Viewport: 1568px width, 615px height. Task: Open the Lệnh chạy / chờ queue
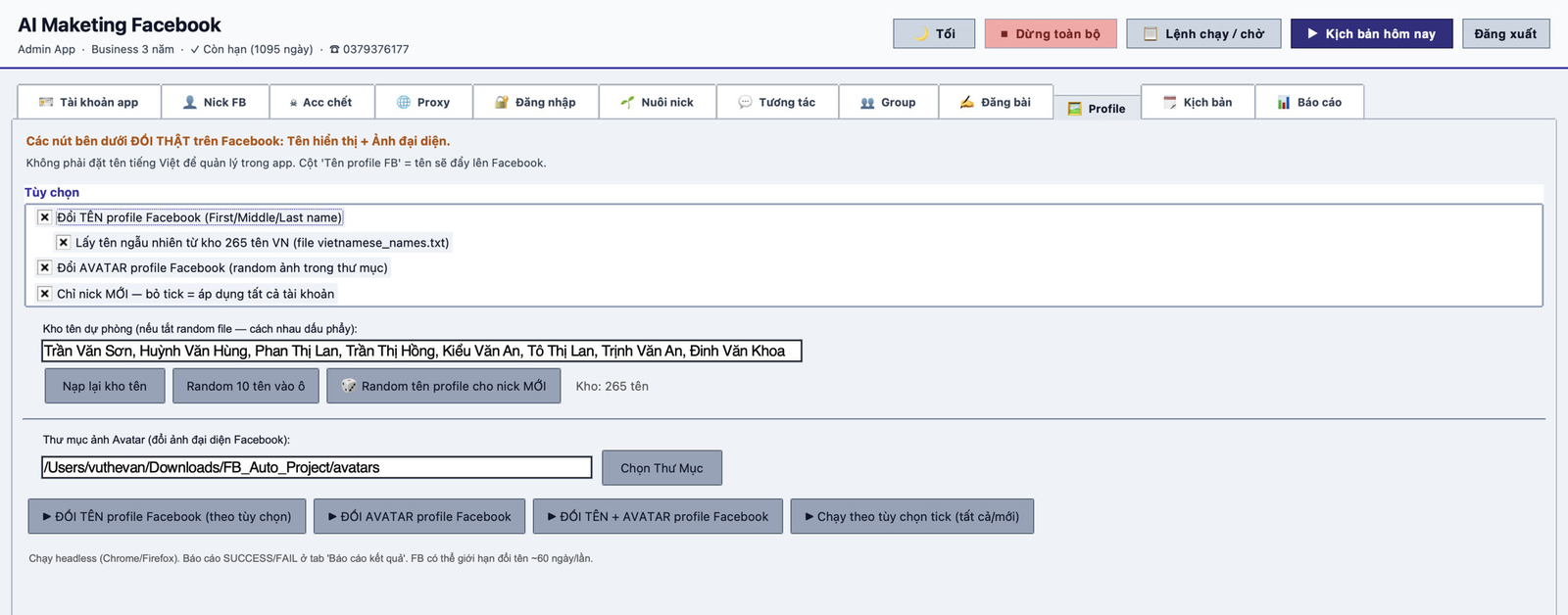click(1203, 33)
